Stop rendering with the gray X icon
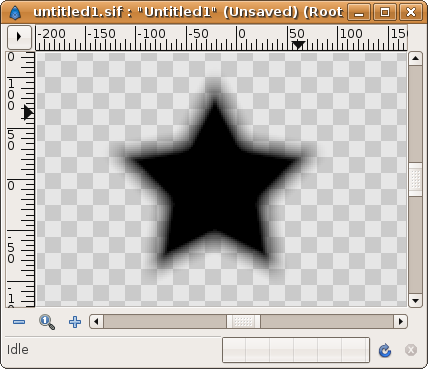 pyautogui.click(x=411, y=350)
